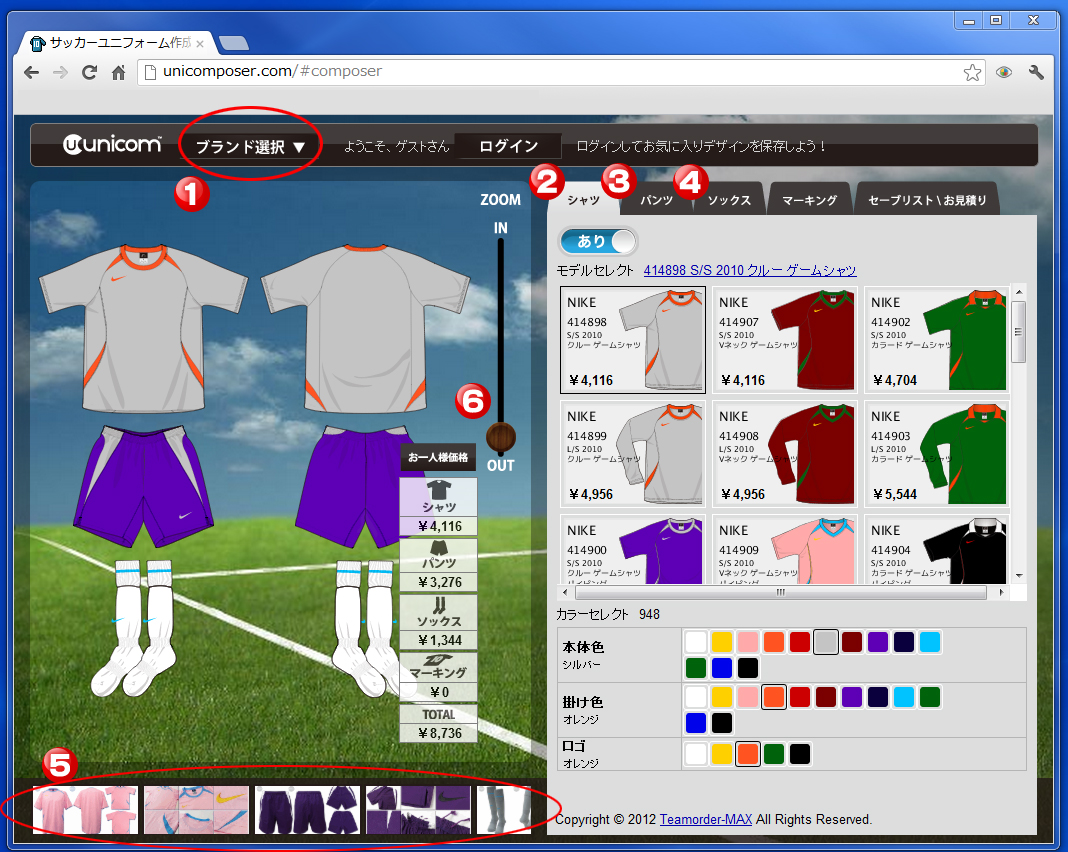Reload the page with the refresh icon
Image resolution: width=1068 pixels, height=852 pixels.
click(89, 72)
